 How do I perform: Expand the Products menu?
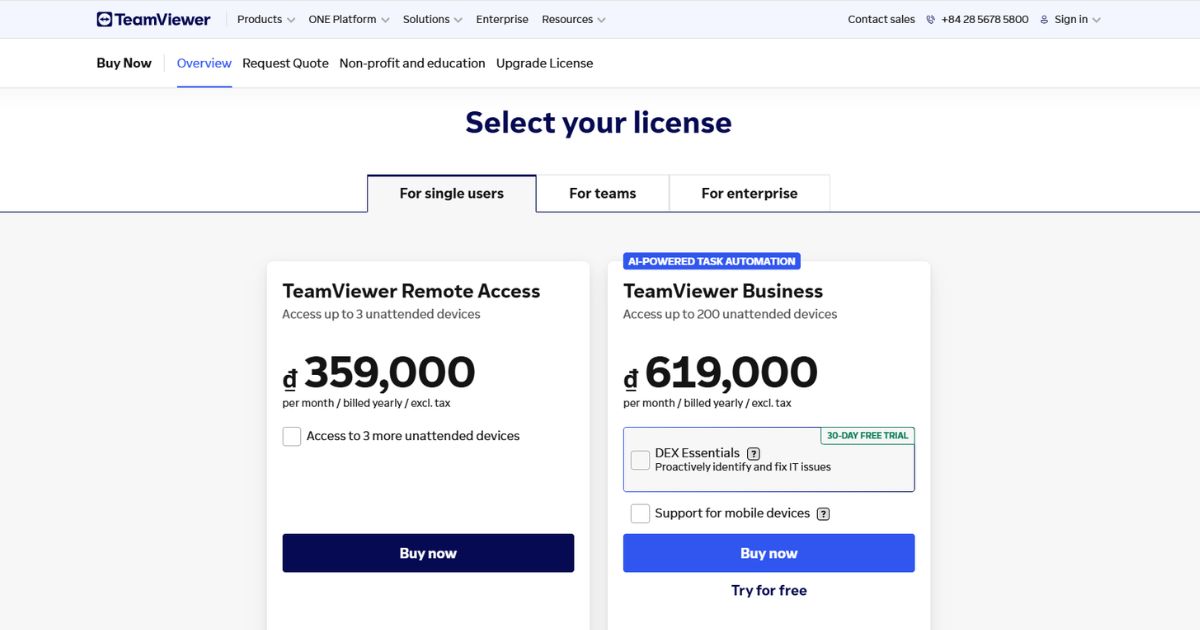[x=266, y=19]
